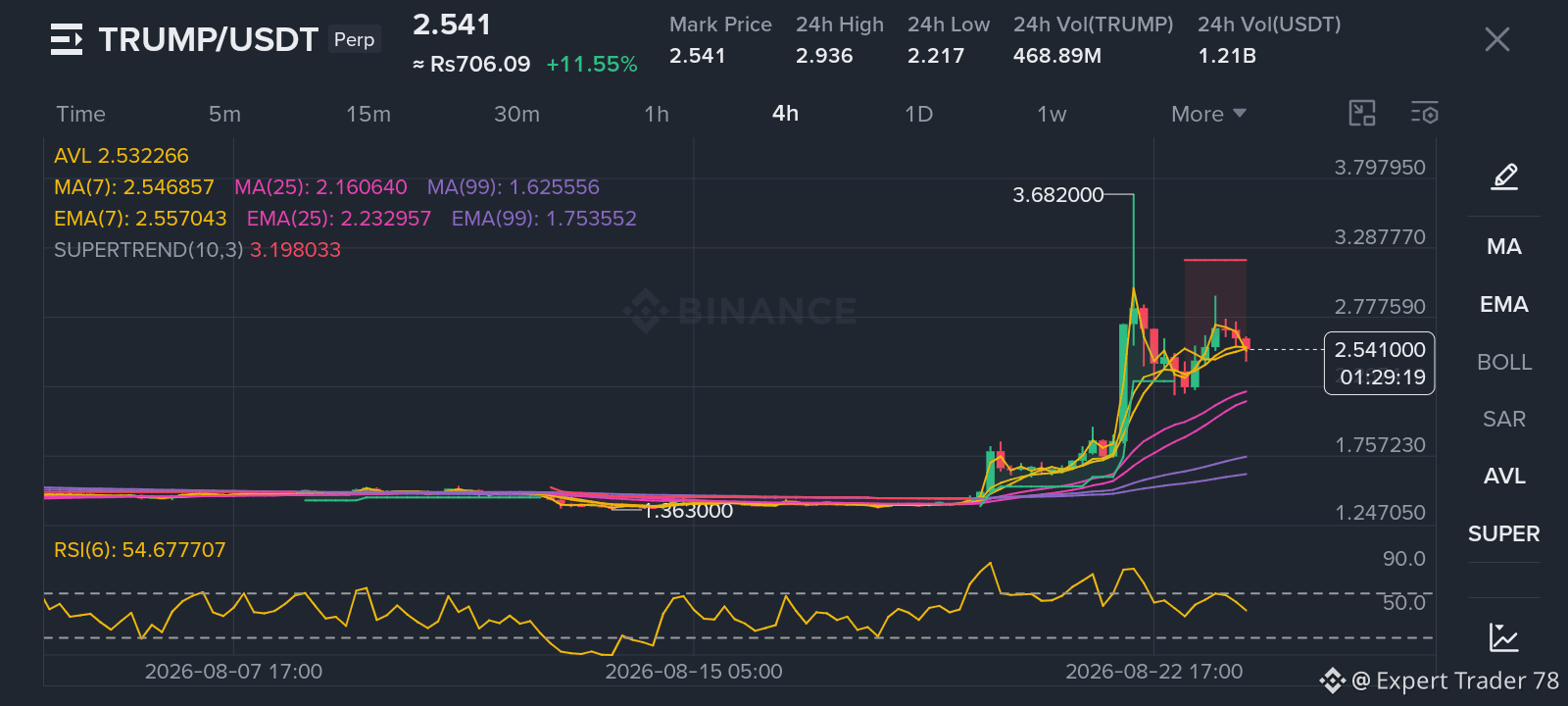Select the 1w timeframe

coord(1052,114)
